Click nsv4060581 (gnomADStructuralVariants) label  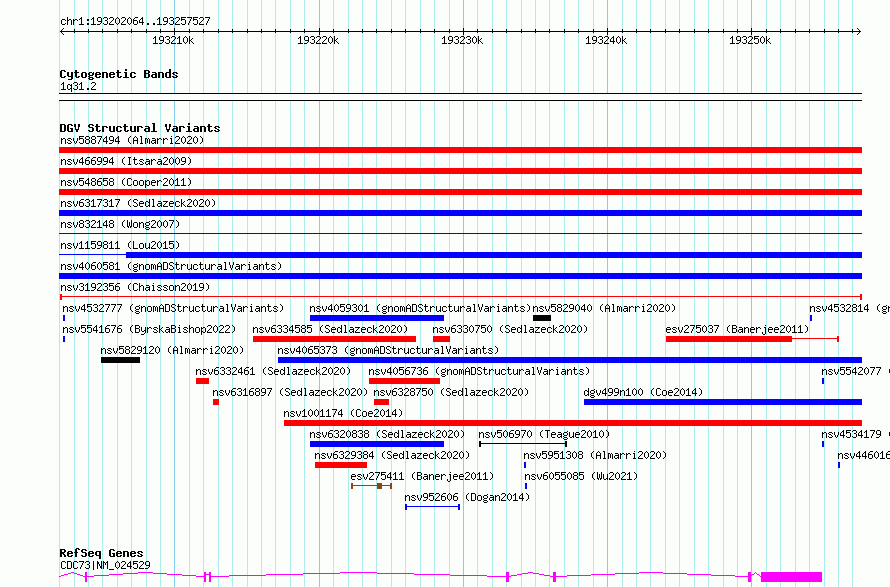pyautogui.click(x=171, y=266)
